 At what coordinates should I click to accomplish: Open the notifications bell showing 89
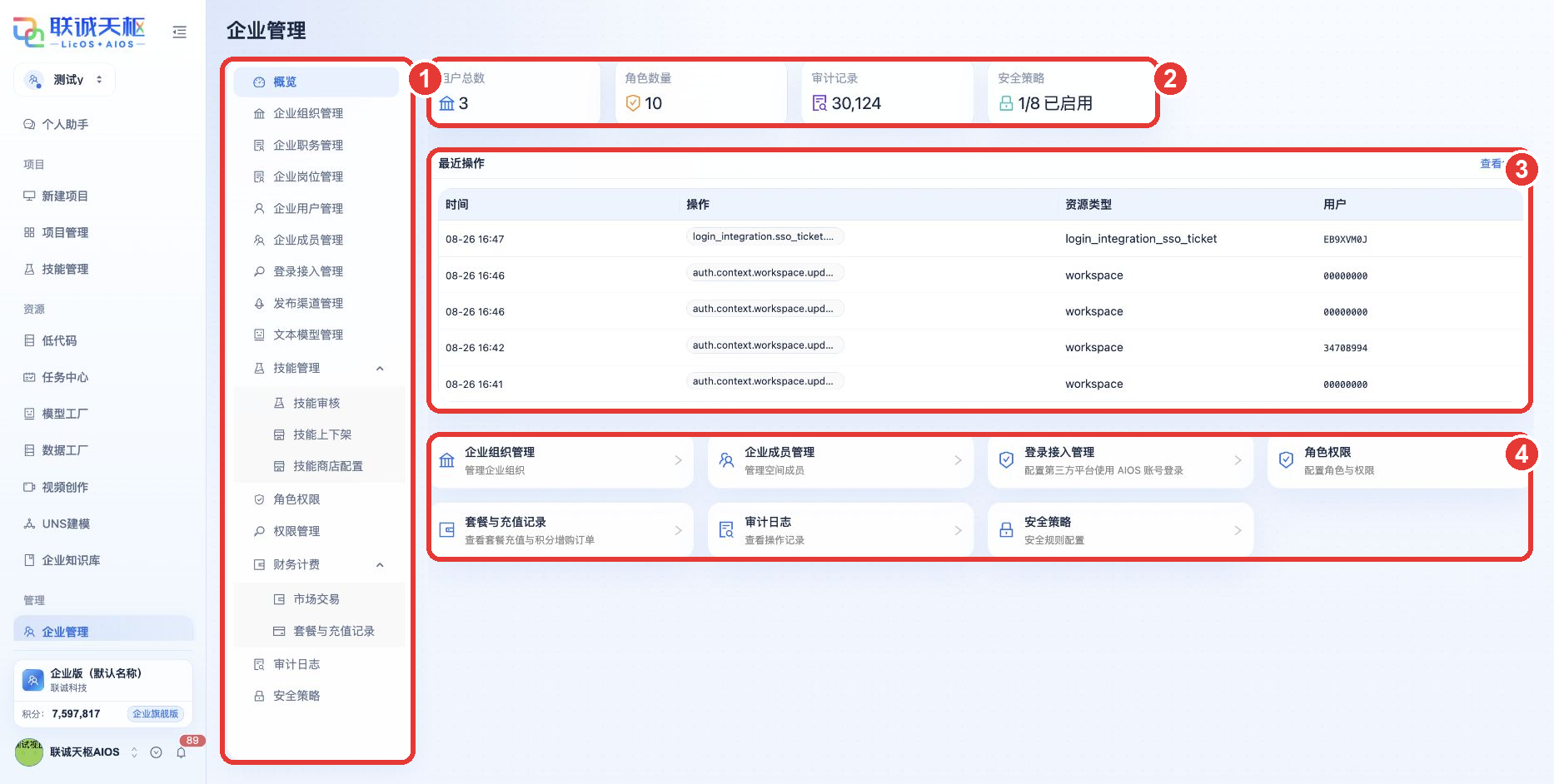click(181, 752)
